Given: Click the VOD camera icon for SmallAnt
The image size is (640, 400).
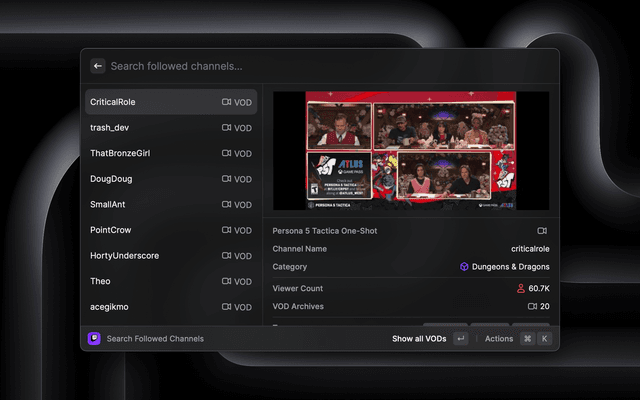Looking at the screenshot, I should pos(226,205).
